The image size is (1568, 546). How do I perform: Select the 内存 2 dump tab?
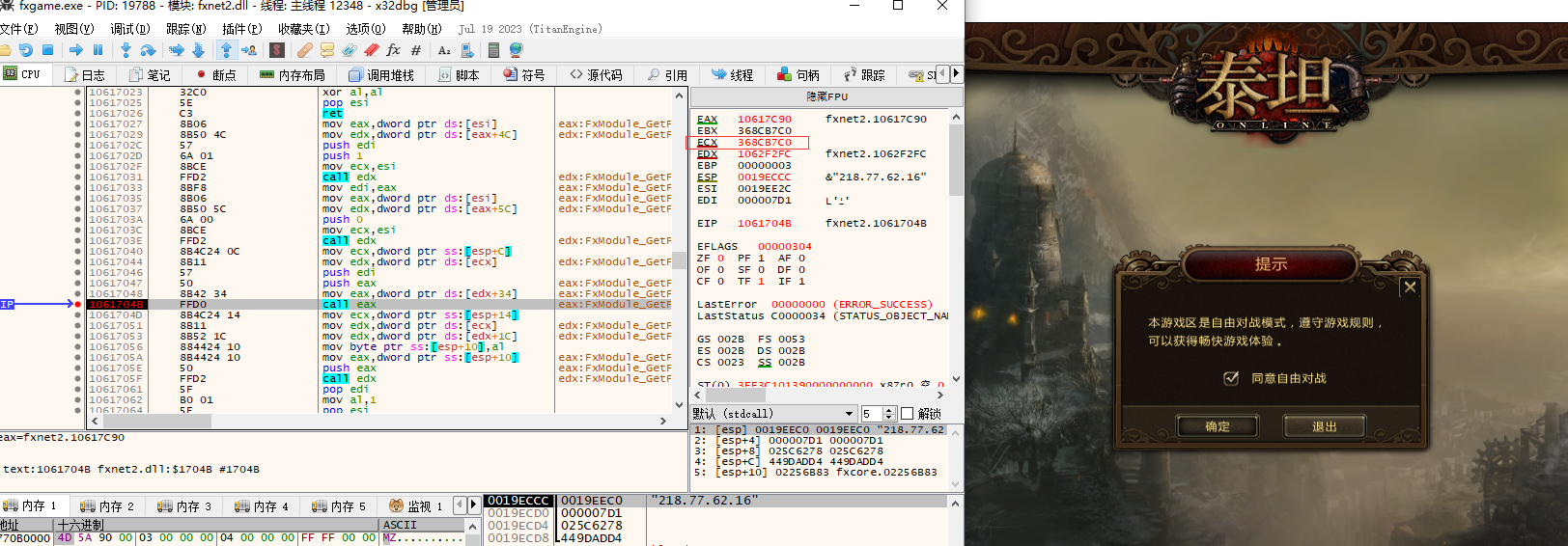pyautogui.click(x=108, y=505)
